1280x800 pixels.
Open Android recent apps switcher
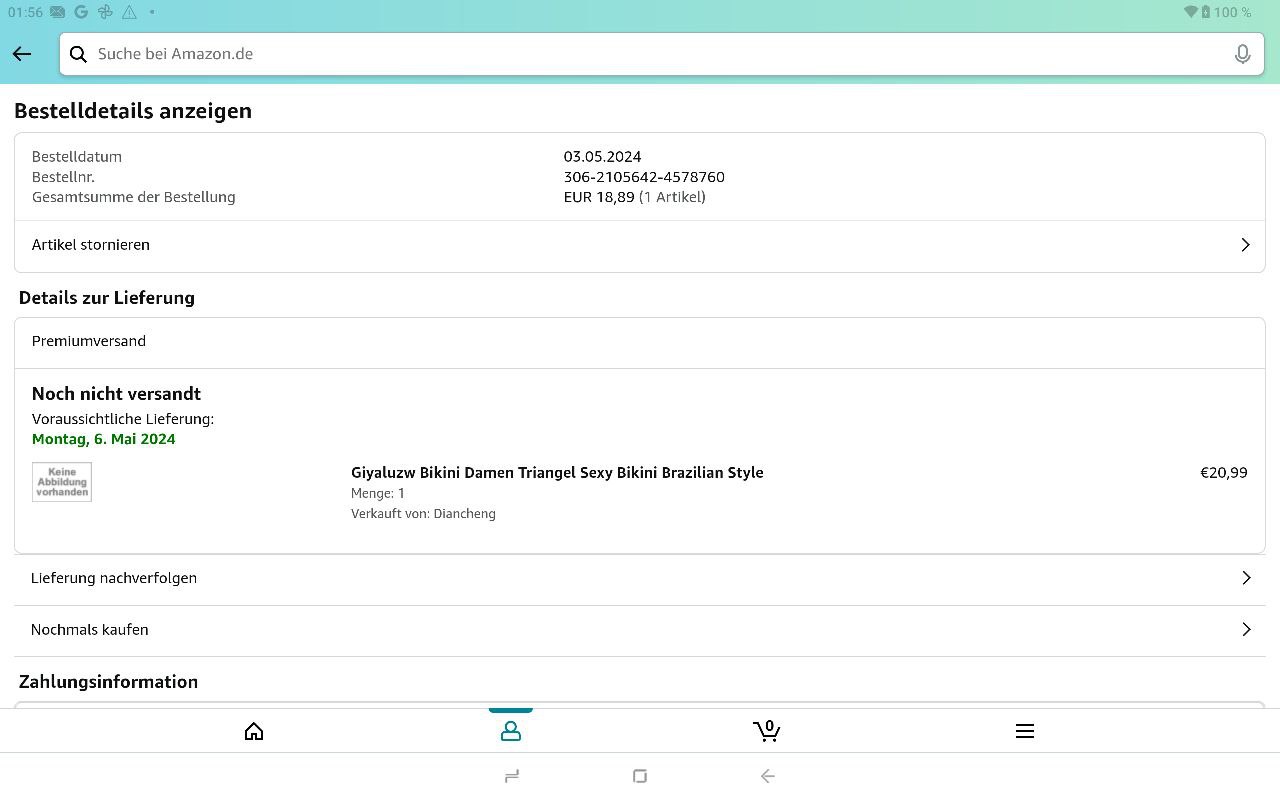[512, 776]
